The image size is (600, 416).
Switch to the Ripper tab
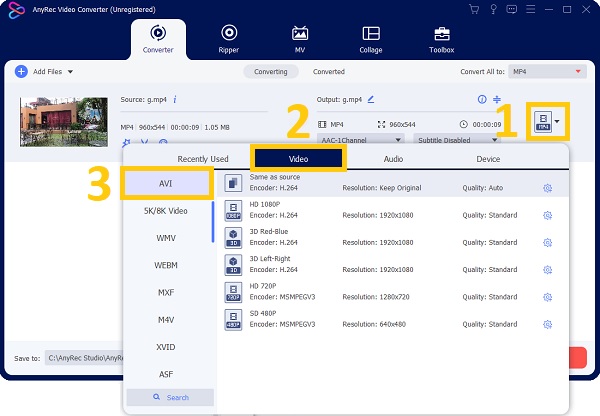point(229,39)
